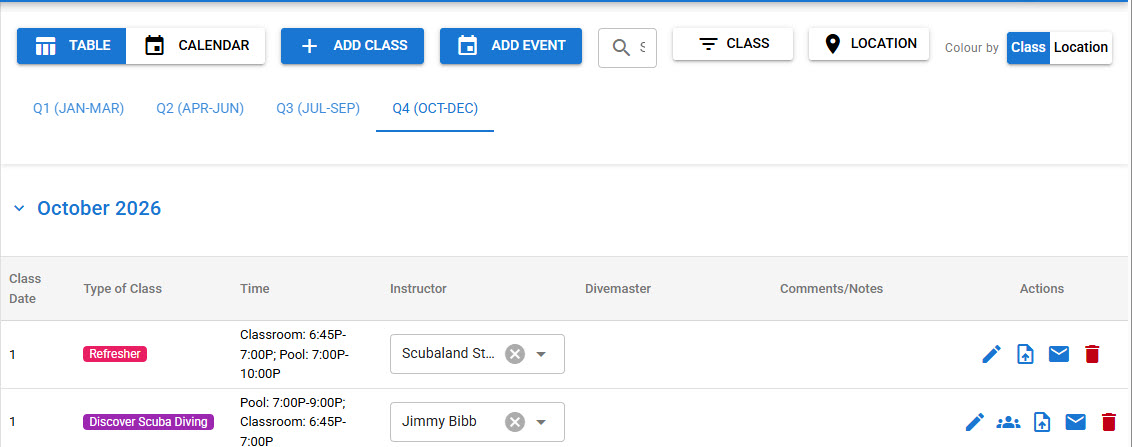Click Discover Scuba Diving row time text

[x=294, y=422]
